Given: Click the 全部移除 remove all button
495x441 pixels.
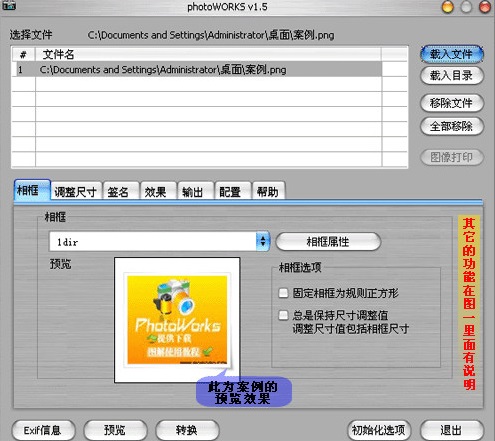Looking at the screenshot, I should [452, 126].
